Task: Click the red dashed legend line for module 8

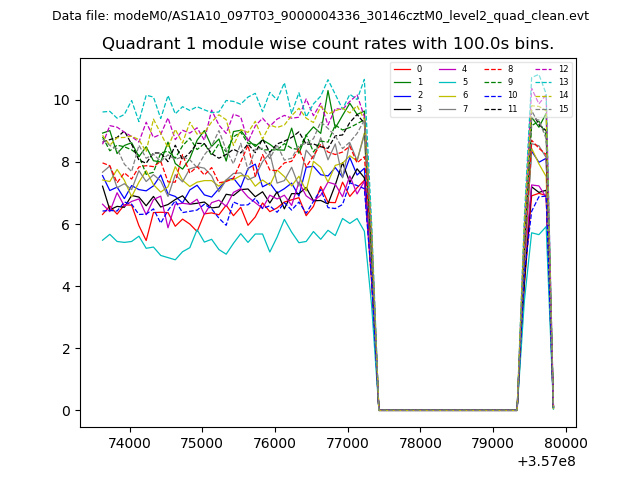Action: pyautogui.click(x=493, y=69)
